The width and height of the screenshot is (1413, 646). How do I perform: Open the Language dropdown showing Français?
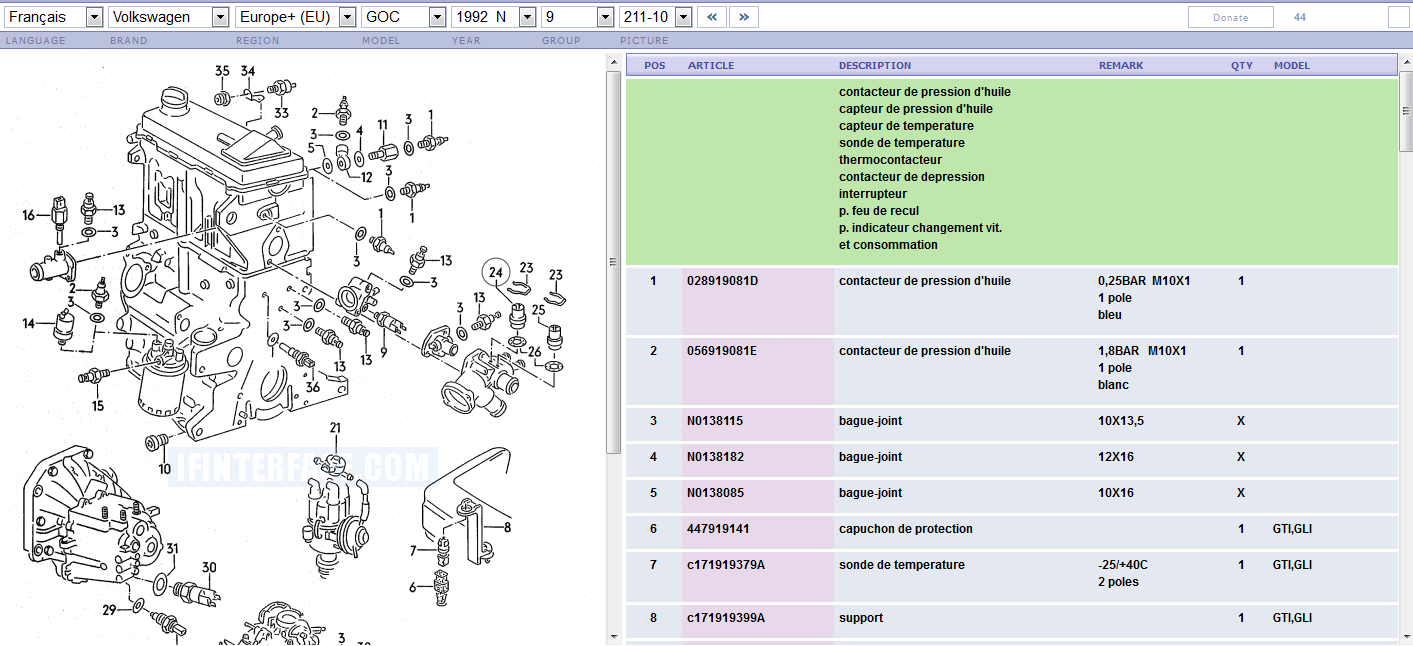pos(53,17)
